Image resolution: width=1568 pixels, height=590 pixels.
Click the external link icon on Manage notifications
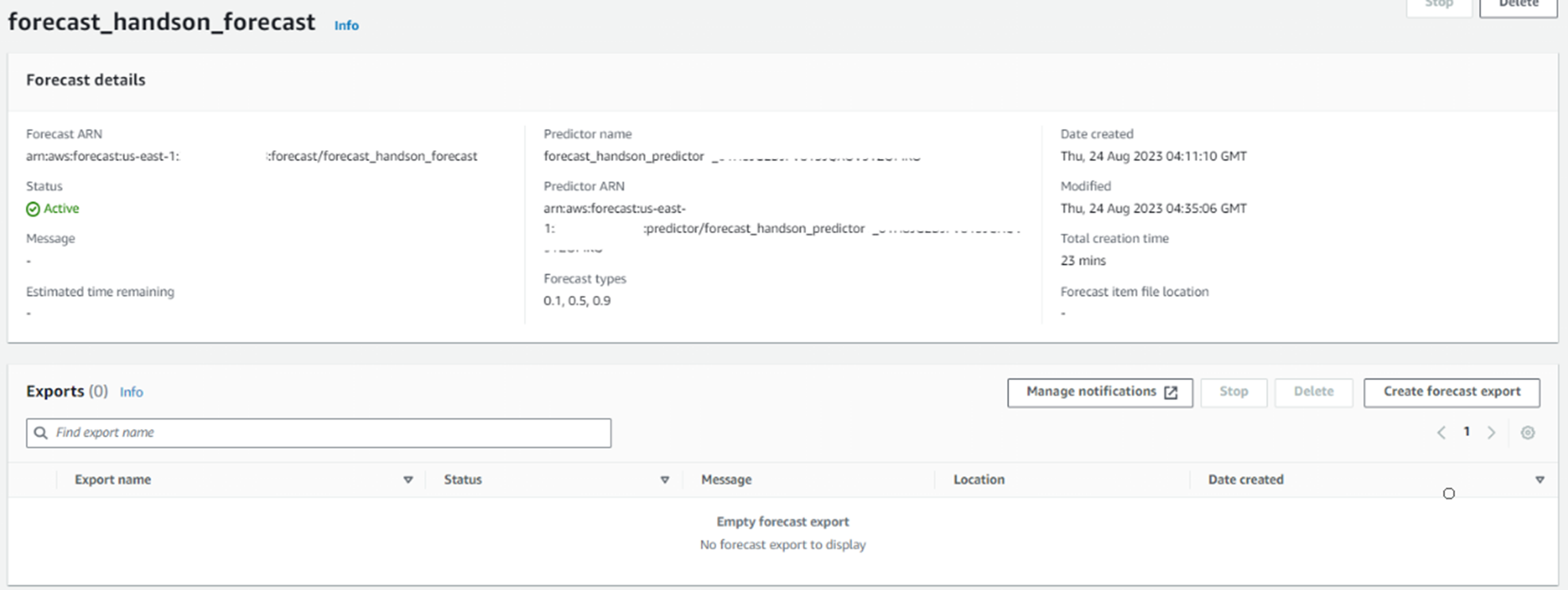(1170, 392)
